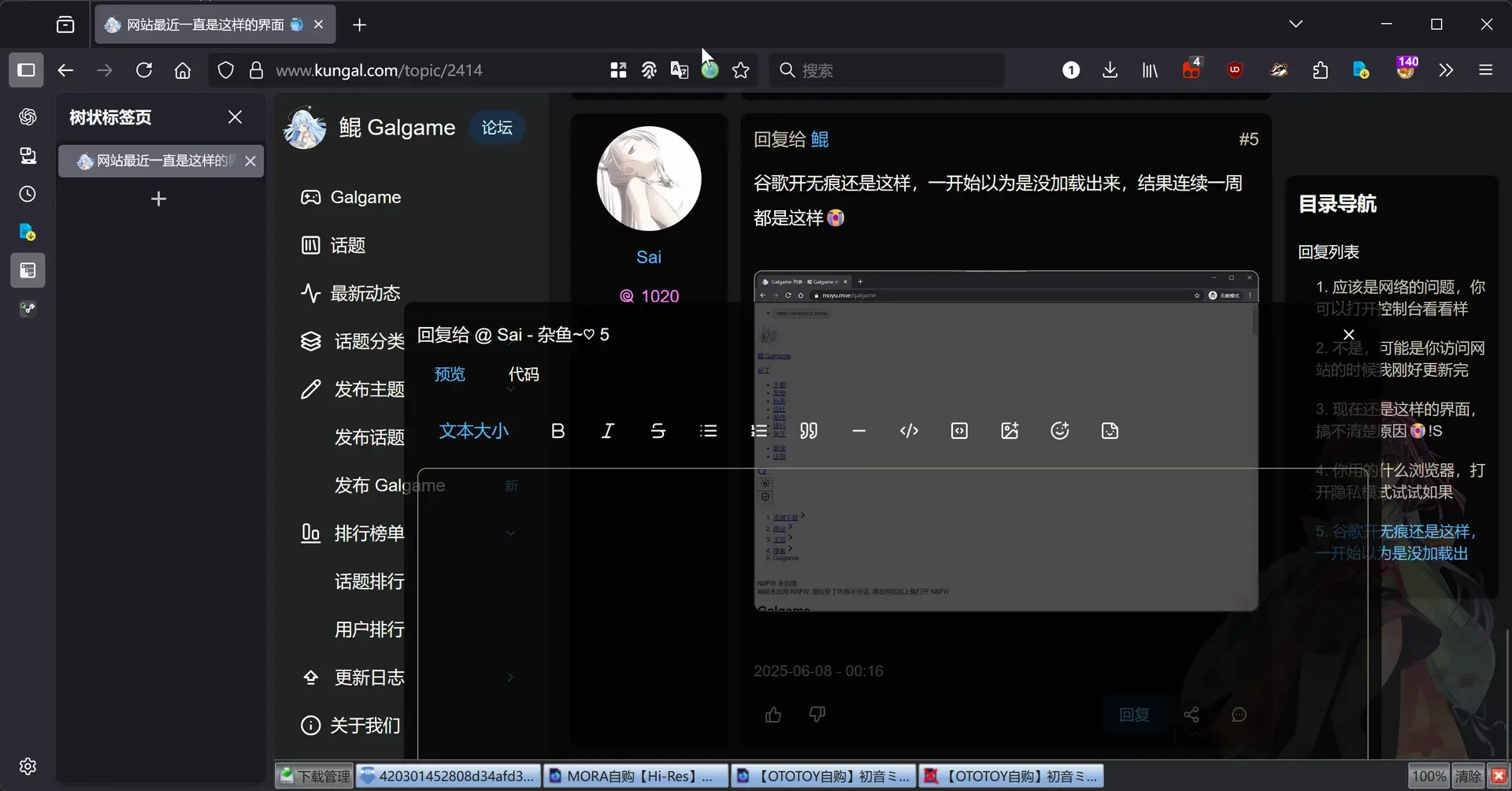Insert inline code in reply editor

tap(909, 431)
